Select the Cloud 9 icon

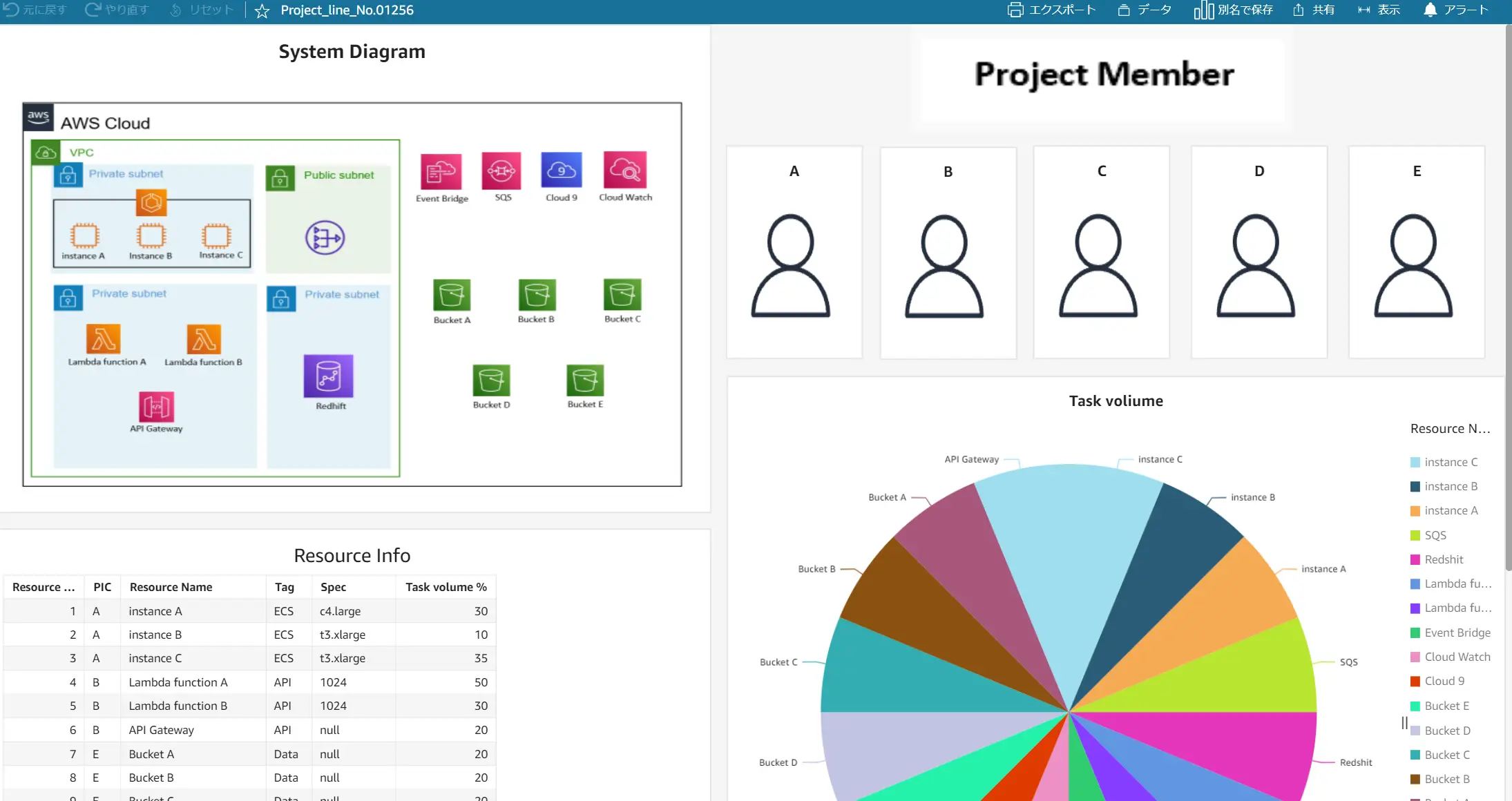pos(562,170)
